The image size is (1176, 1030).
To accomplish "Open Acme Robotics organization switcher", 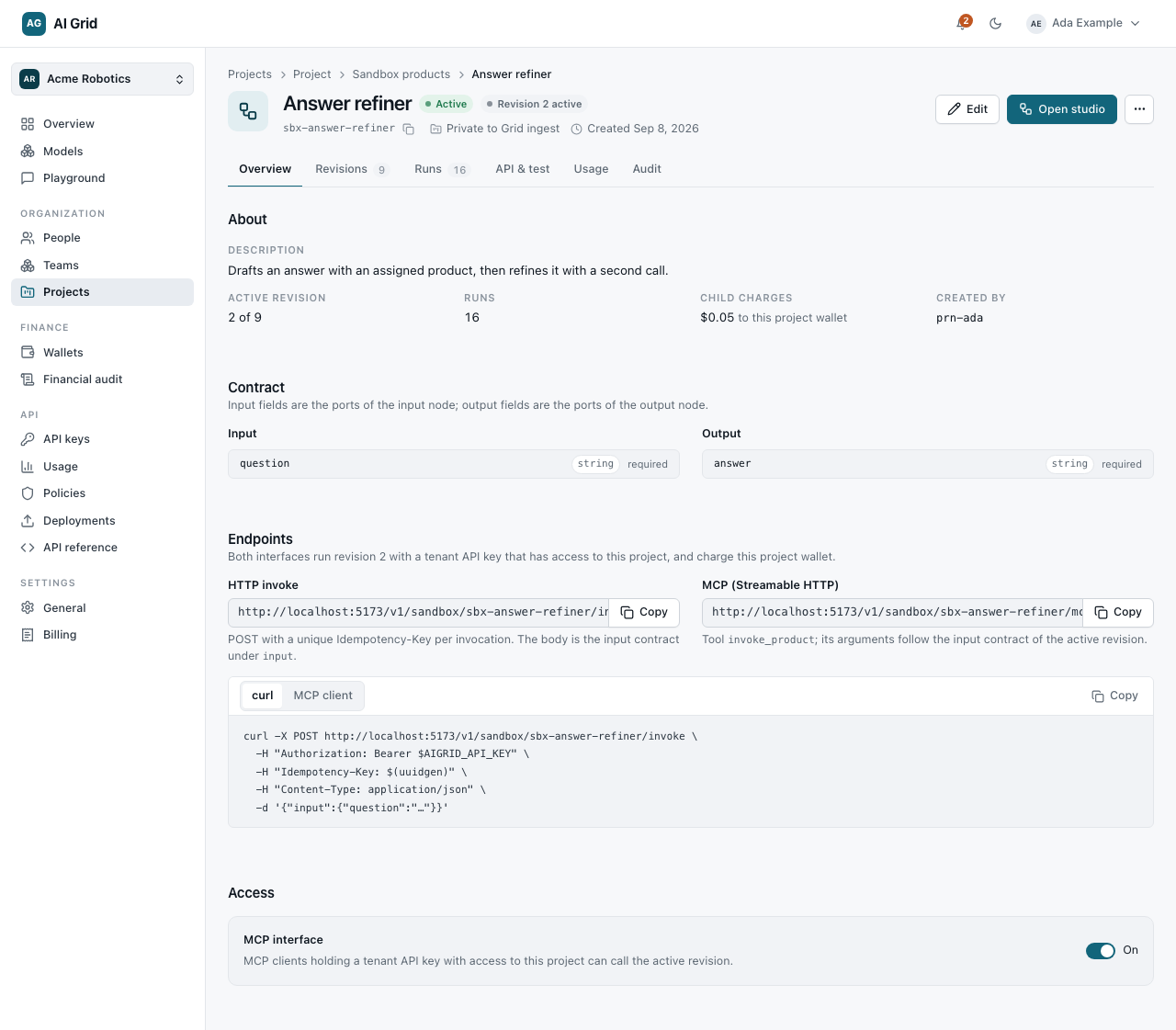I will [x=102, y=79].
